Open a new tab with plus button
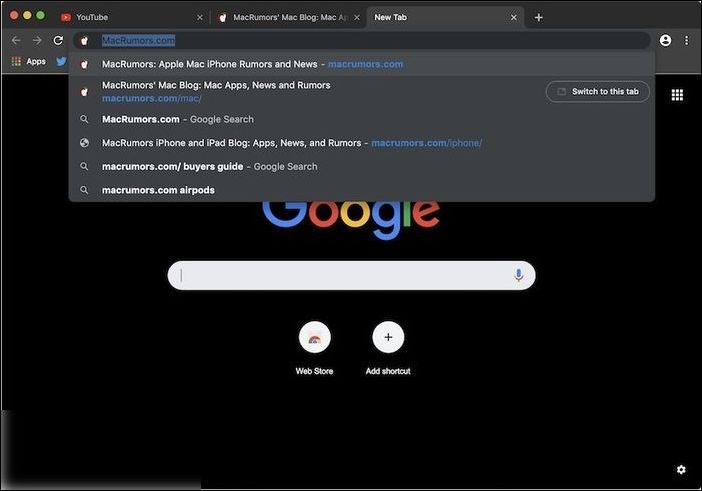Viewport: 702px width, 491px height. tap(538, 17)
